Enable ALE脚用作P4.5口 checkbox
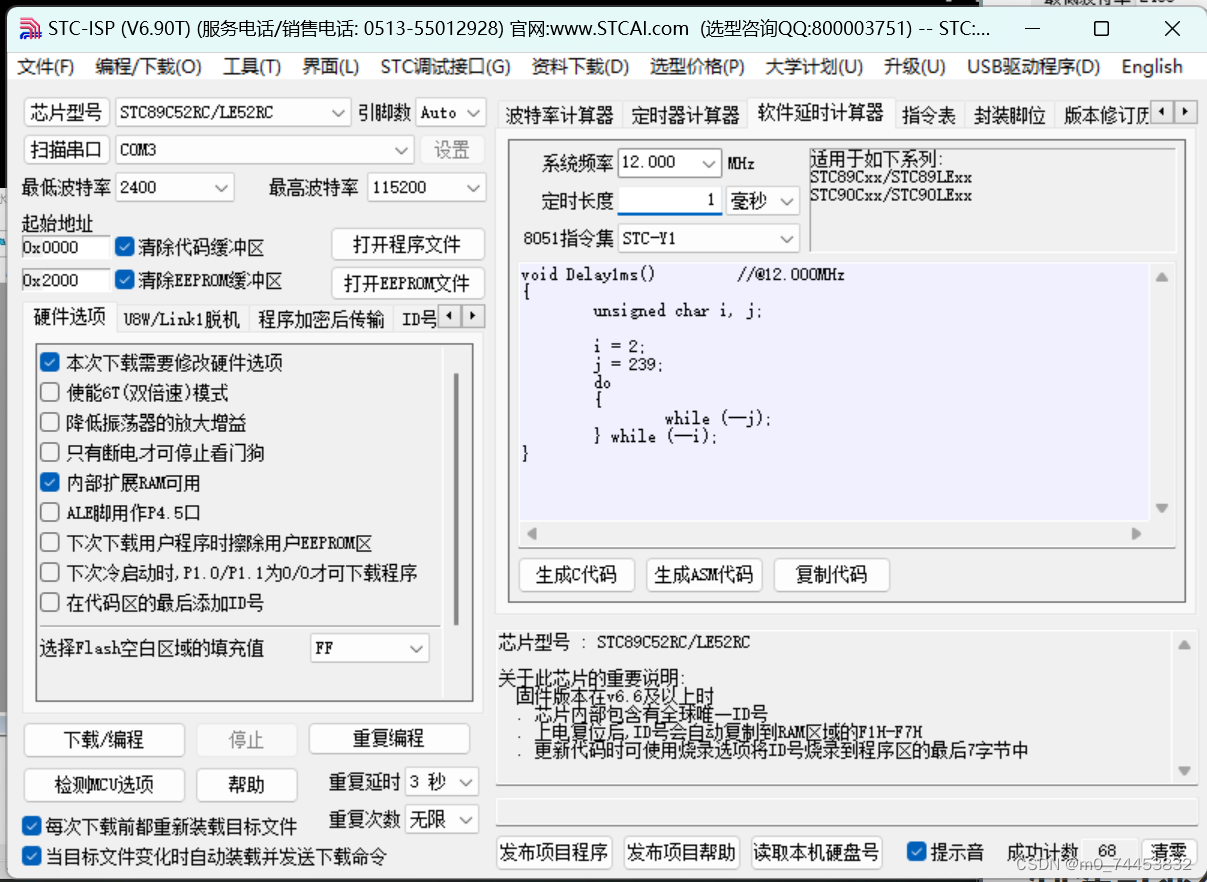This screenshot has height=882, width=1207. coord(50,513)
